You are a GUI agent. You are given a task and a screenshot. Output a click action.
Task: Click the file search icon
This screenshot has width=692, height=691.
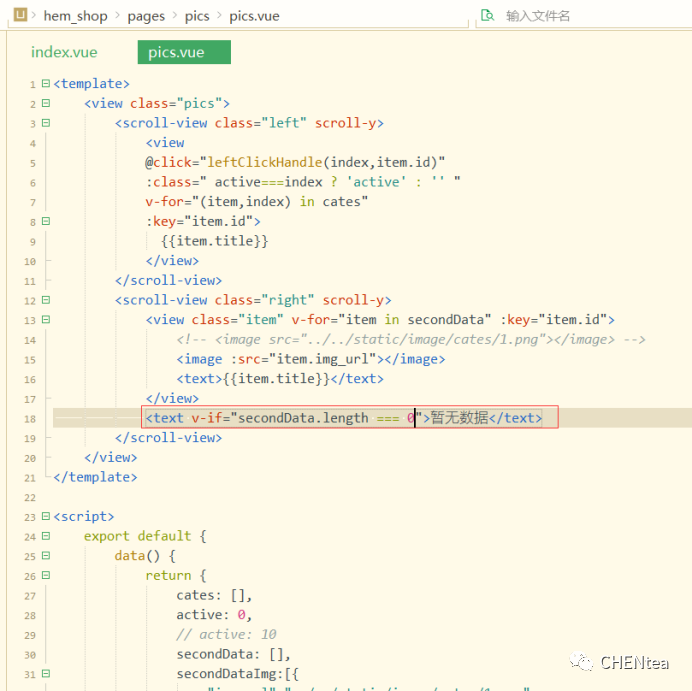pyautogui.click(x=487, y=16)
